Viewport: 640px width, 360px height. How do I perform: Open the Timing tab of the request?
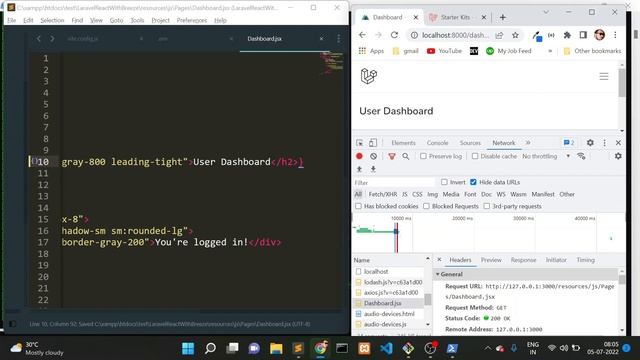coord(585,260)
